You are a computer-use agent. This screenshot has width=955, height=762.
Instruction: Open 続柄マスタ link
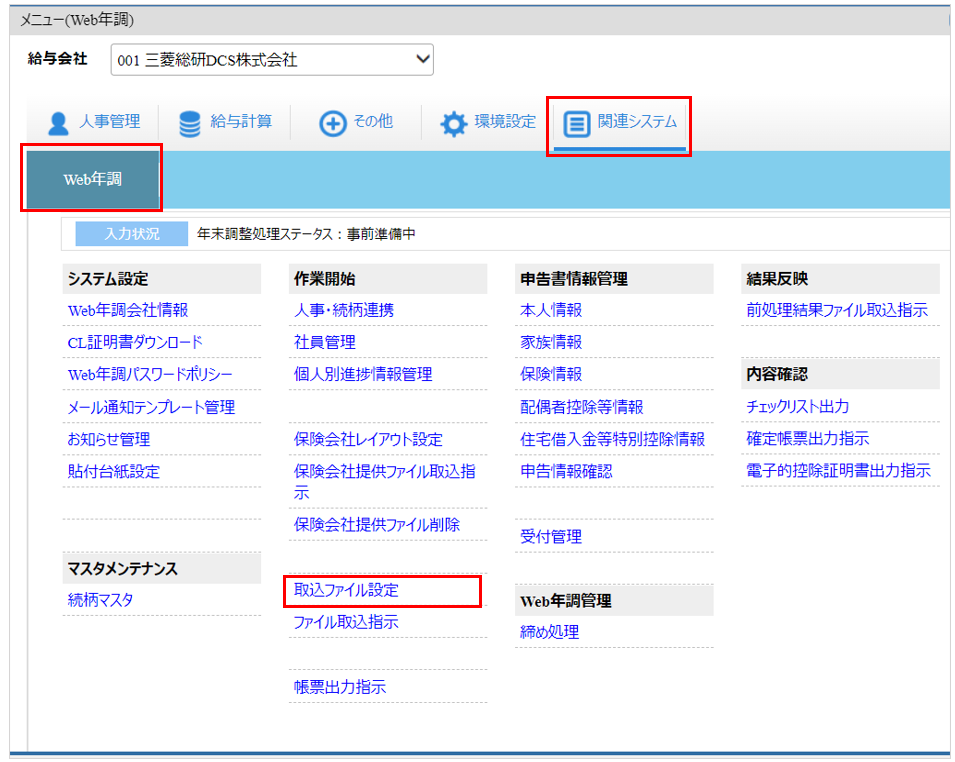point(100,600)
